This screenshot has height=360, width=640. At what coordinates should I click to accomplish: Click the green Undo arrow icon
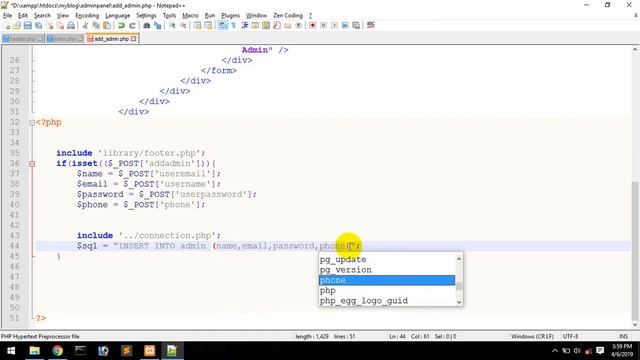click(x=121, y=25)
